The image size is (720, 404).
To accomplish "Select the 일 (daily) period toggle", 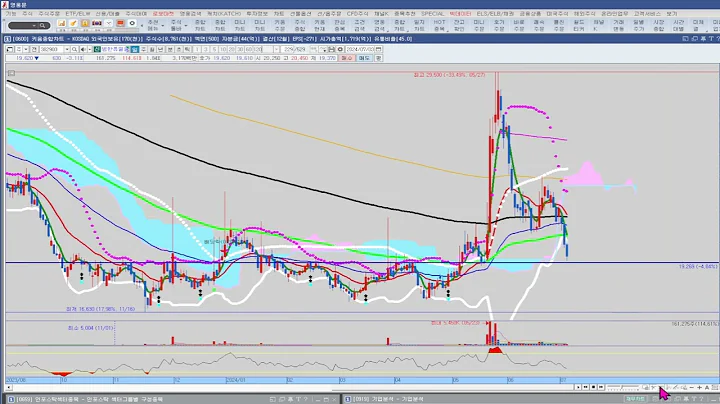I will click(x=135, y=49).
